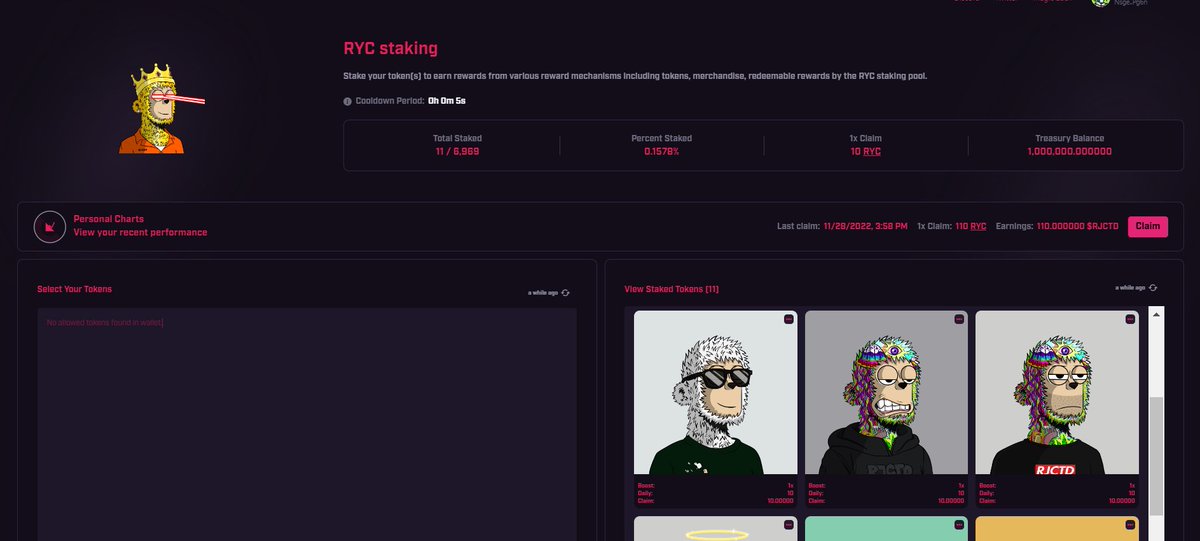Click 'a while ago' in View Staked Tokens panel
This screenshot has height=541, width=1200.
pos(1130,288)
